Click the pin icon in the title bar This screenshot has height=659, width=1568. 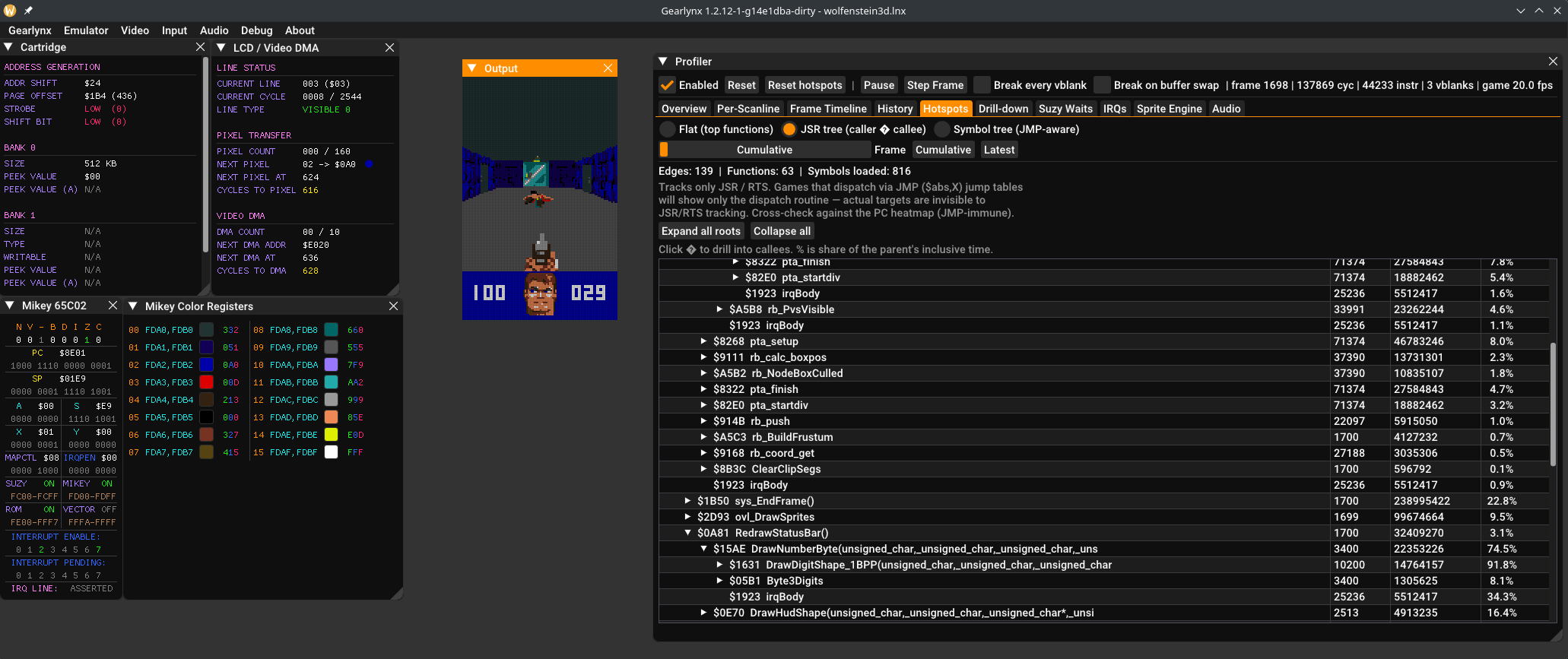28,11
